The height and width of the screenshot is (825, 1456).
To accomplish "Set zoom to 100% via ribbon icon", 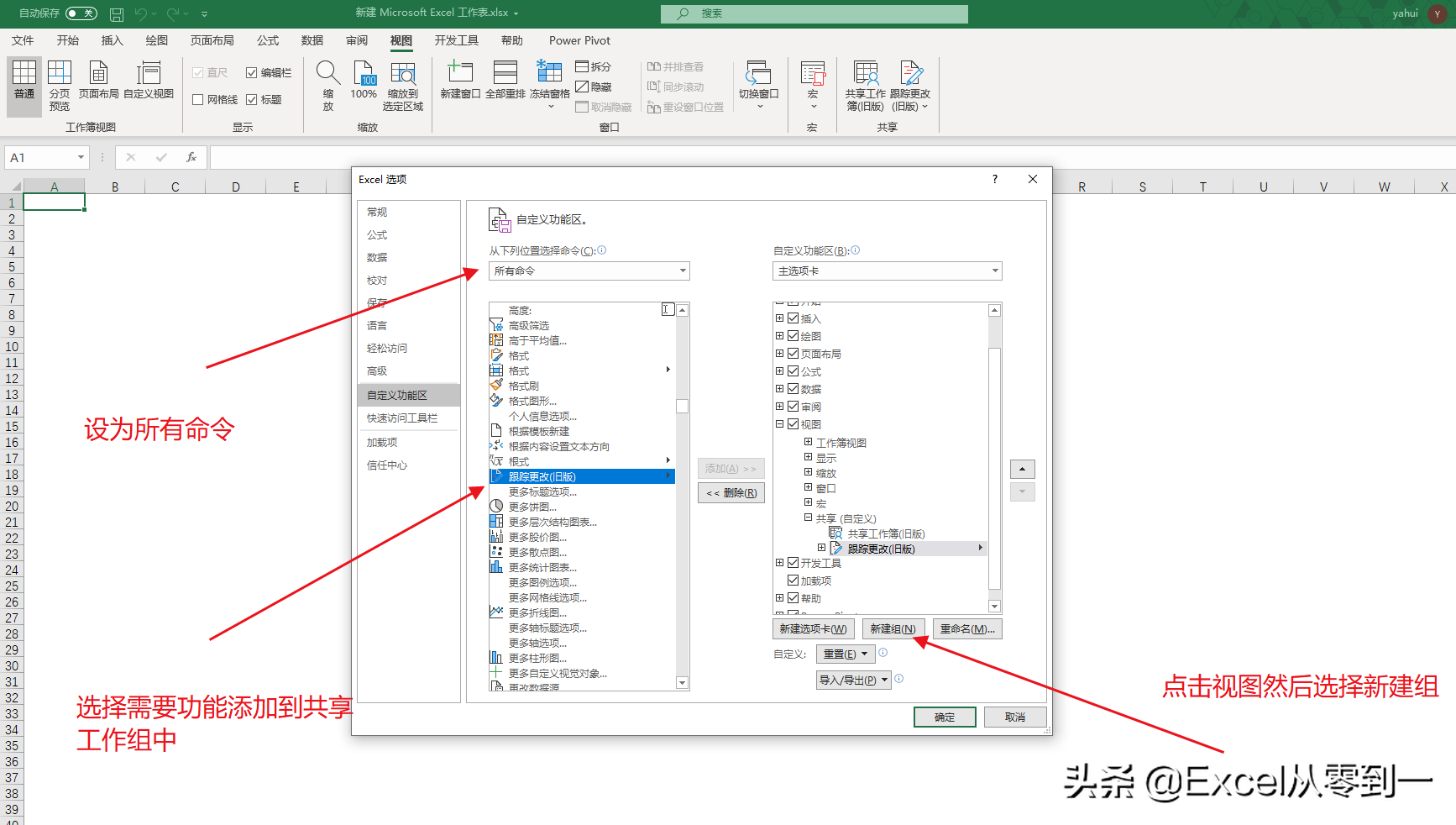I will (x=364, y=80).
